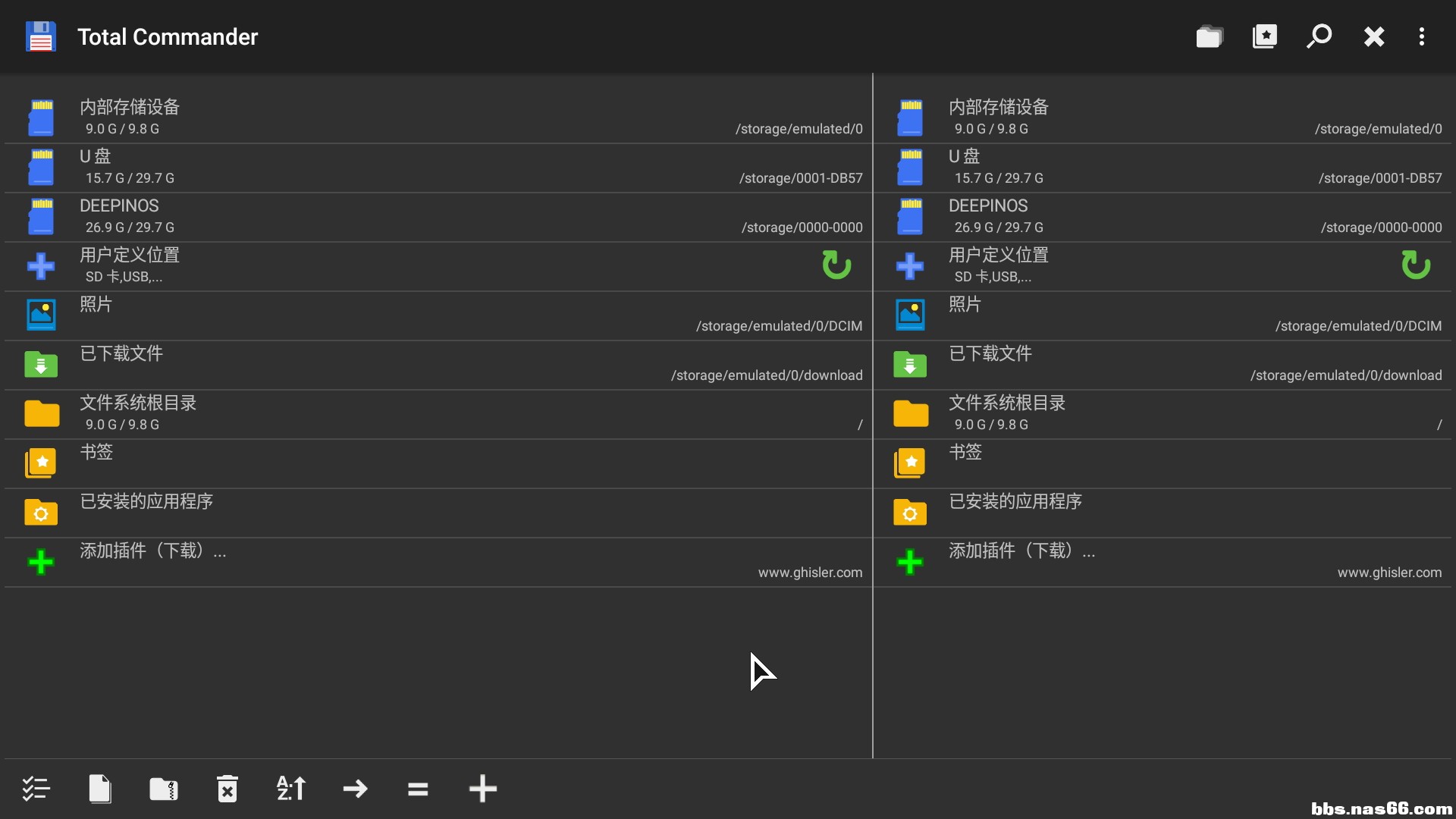Image resolution: width=1456 pixels, height=819 pixels.
Task: Click the copy/move file icon in bottom toolbar
Action: pos(100,789)
